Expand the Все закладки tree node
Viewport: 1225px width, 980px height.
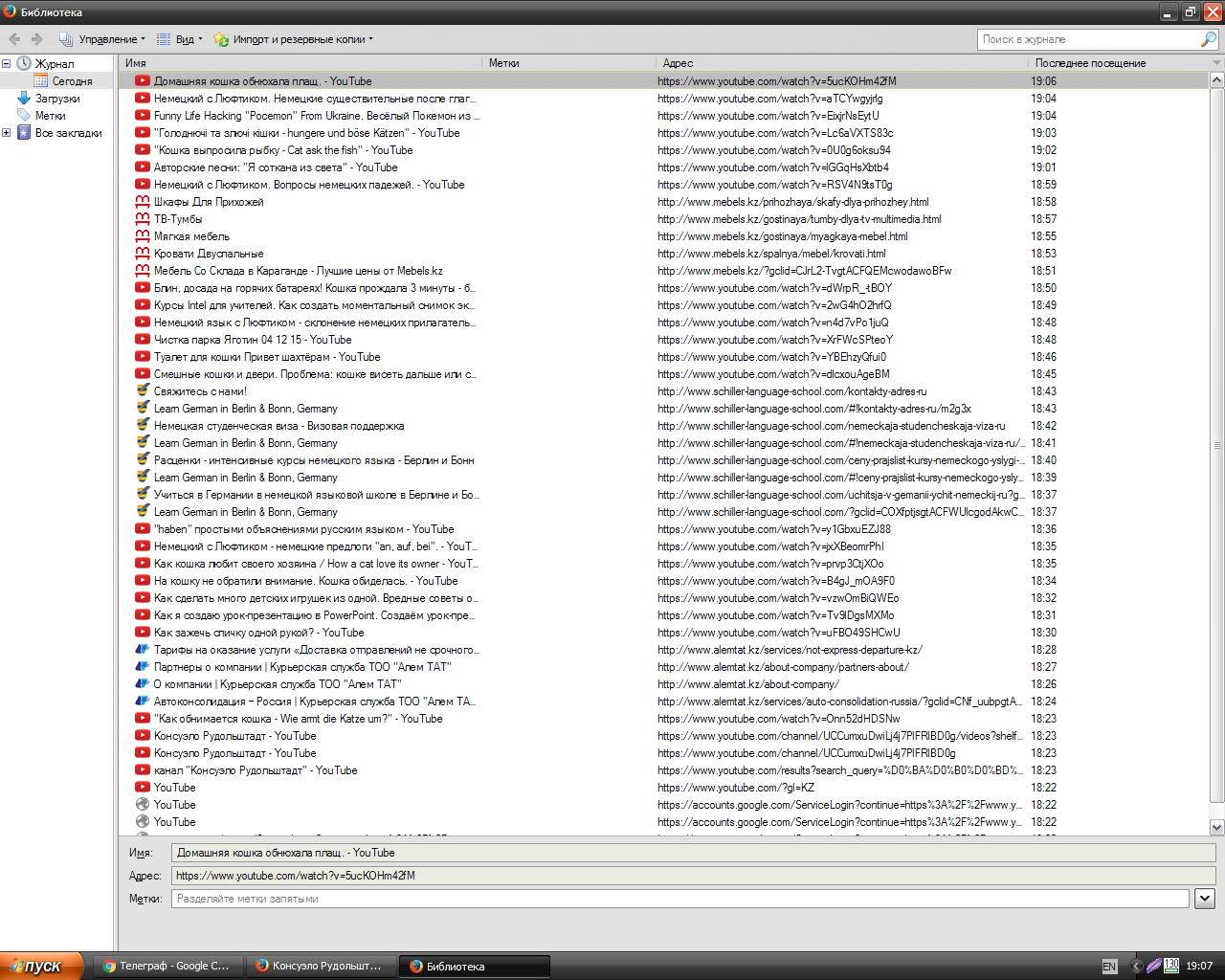click(x=7, y=133)
